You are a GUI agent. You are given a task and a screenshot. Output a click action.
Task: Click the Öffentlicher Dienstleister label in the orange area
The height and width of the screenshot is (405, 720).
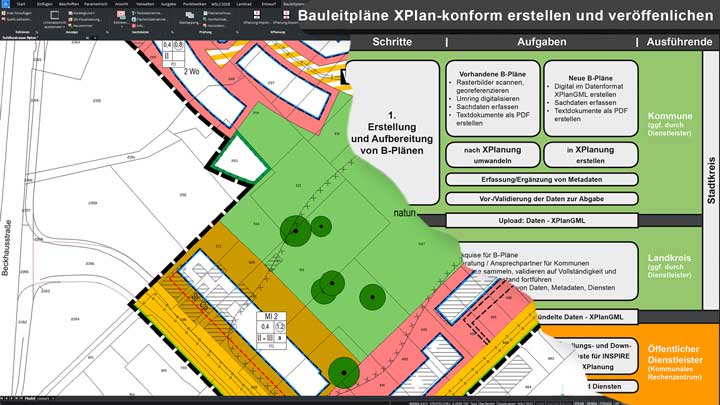coord(675,354)
